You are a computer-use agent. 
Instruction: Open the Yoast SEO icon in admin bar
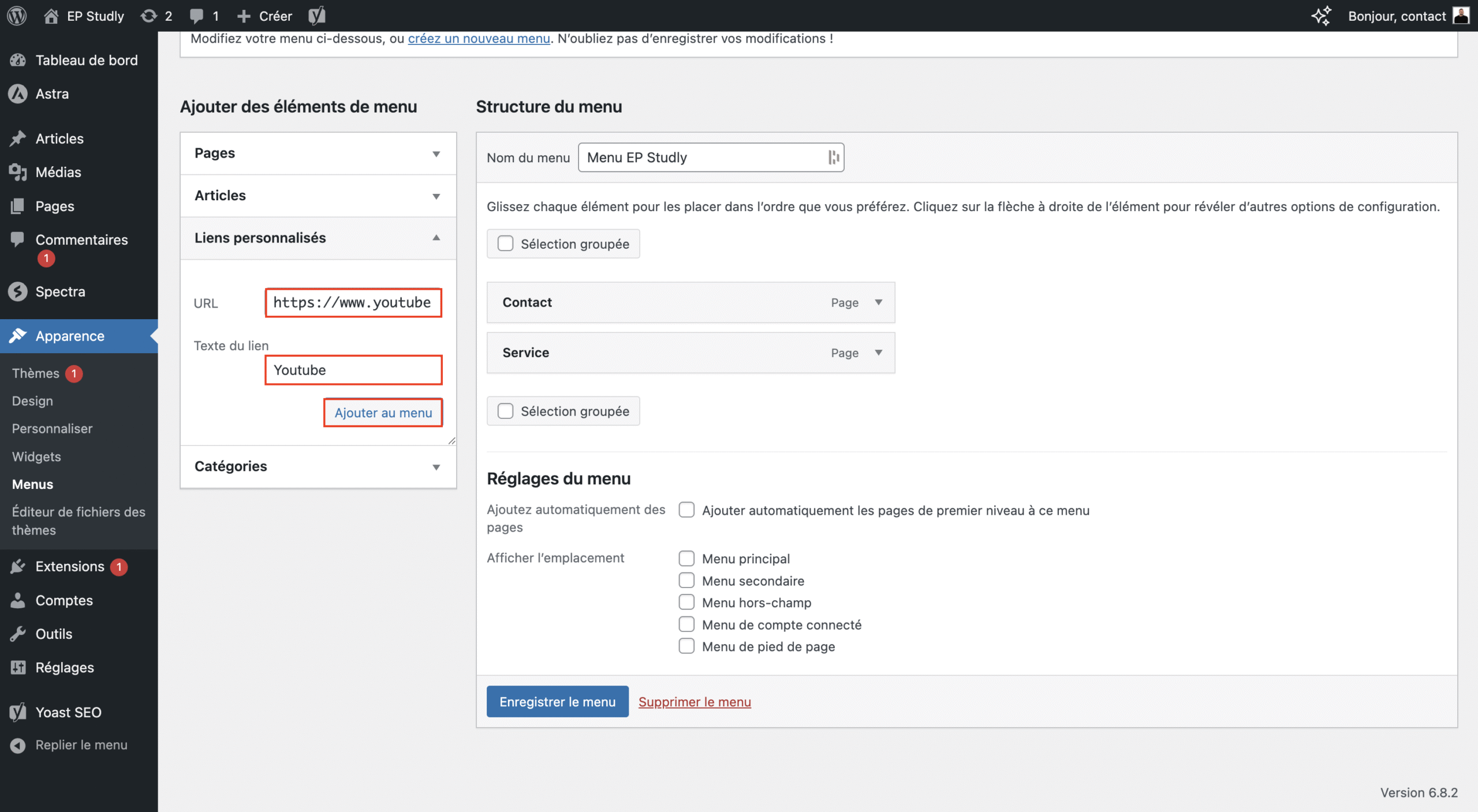point(317,16)
